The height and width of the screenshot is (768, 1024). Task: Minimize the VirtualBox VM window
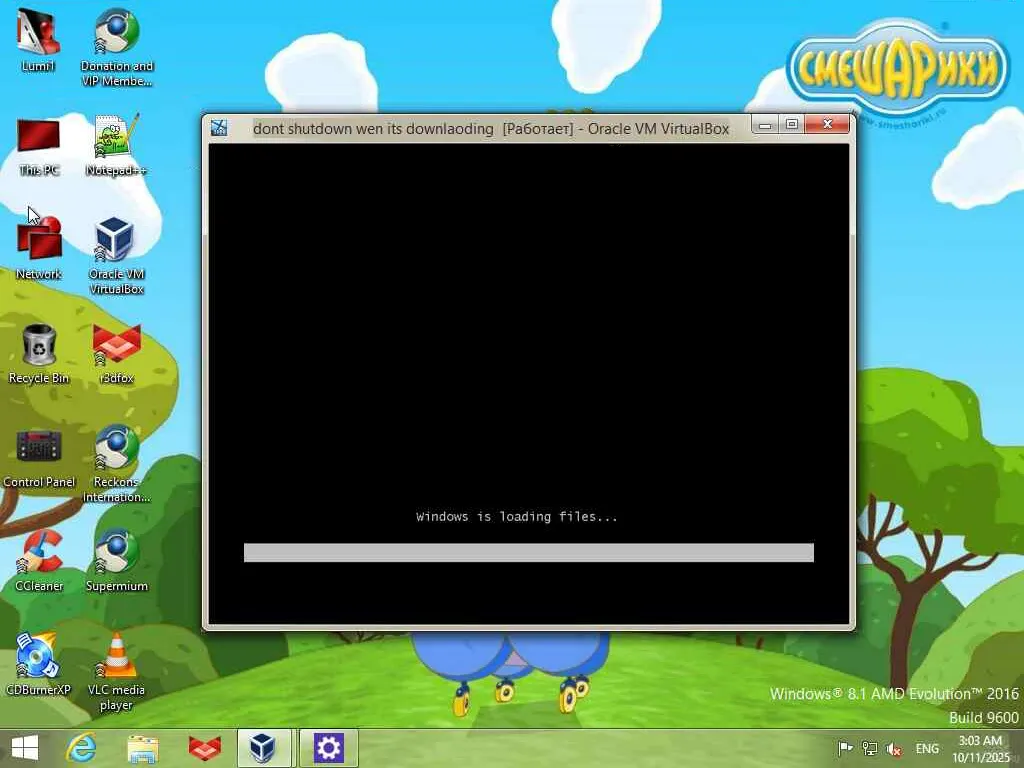coord(765,123)
